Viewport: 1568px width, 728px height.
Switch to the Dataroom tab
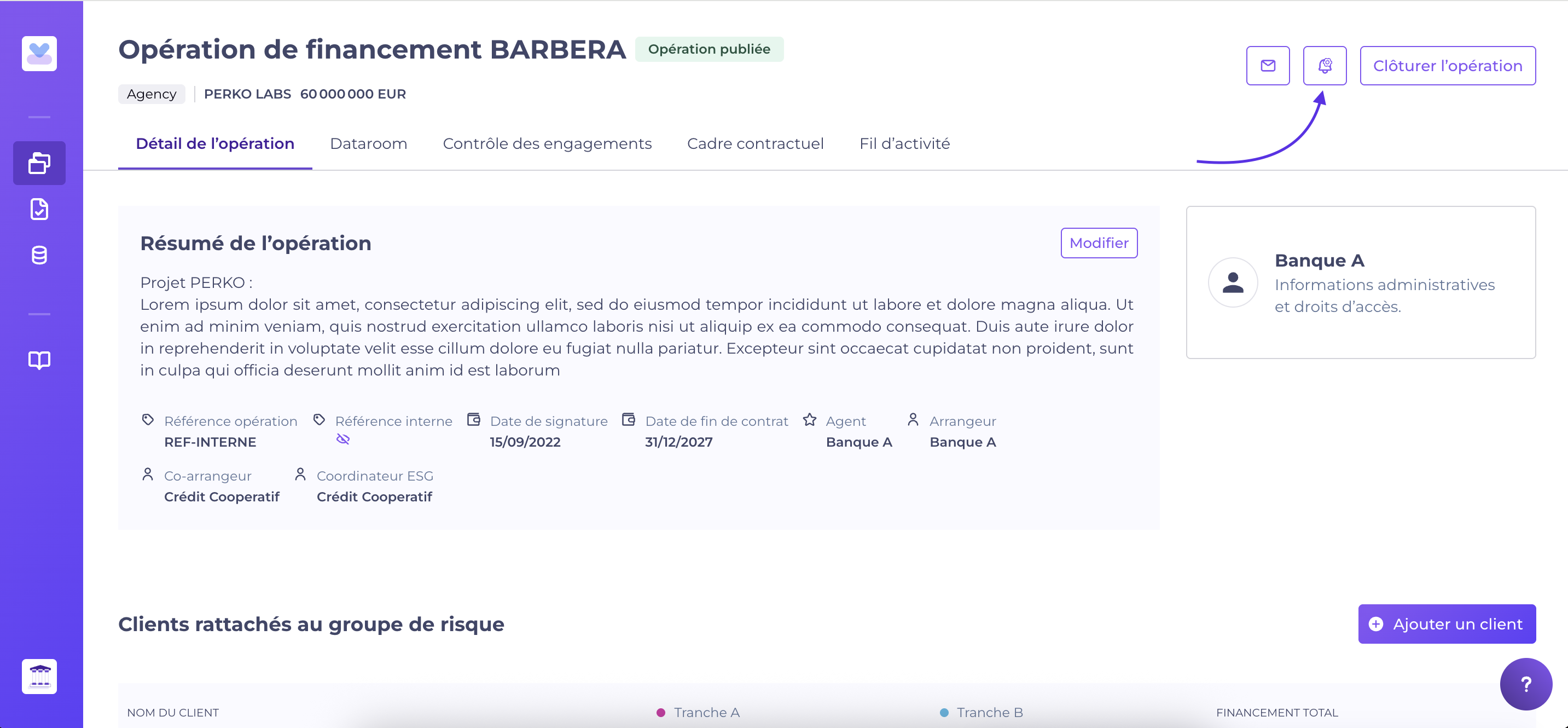(368, 144)
